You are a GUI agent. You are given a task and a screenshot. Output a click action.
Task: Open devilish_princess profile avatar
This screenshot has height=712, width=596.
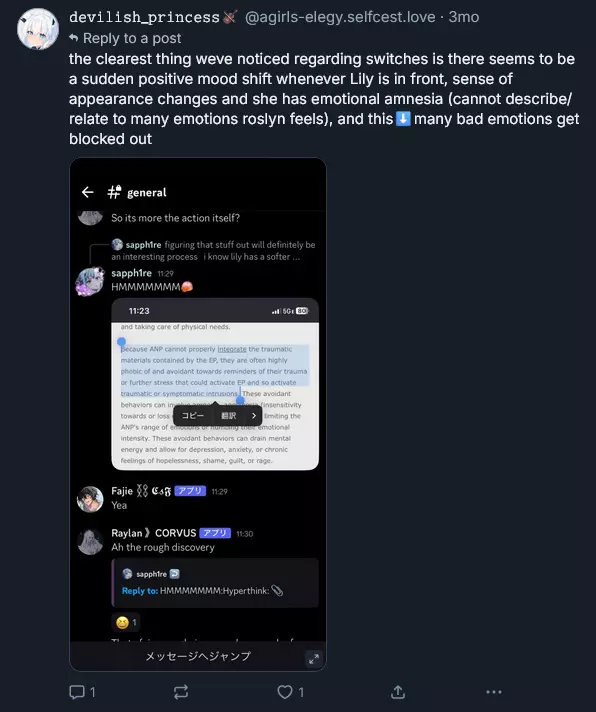(x=38, y=29)
